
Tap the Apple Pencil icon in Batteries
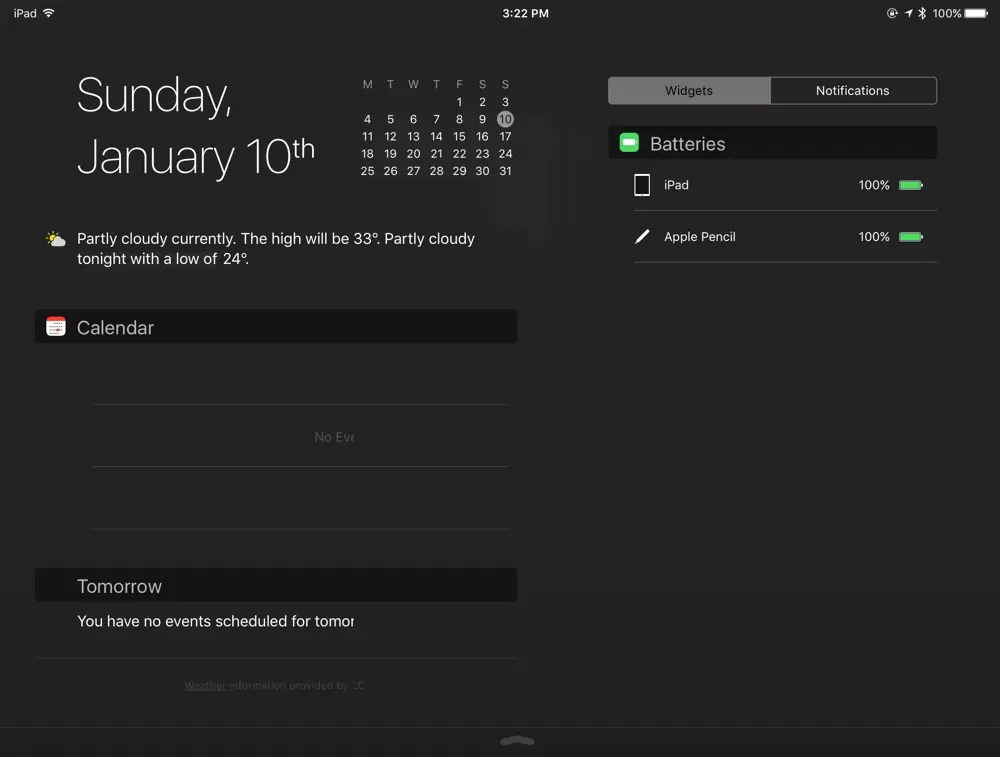(x=642, y=237)
